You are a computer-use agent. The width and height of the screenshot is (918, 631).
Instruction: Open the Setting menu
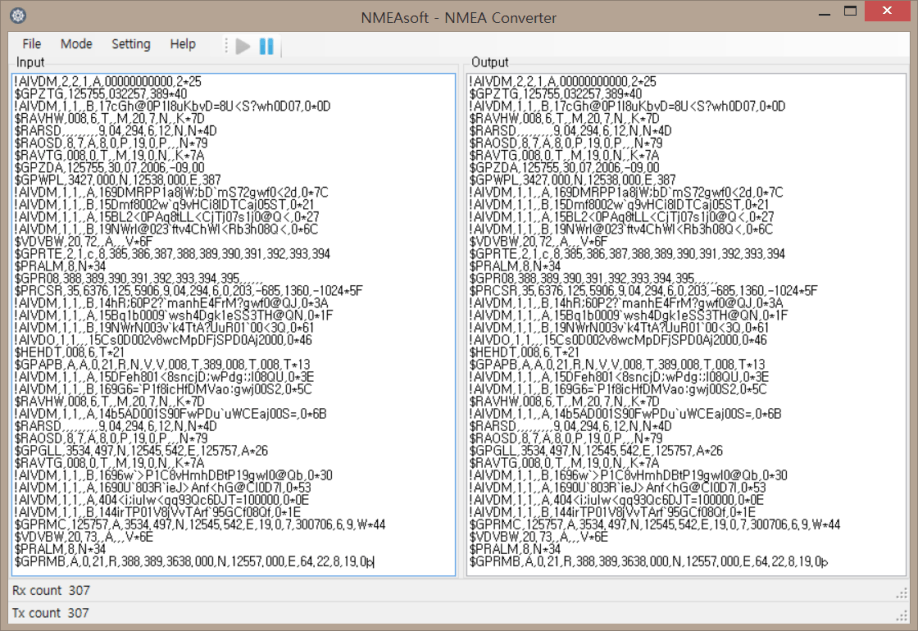pyautogui.click(x=131, y=44)
